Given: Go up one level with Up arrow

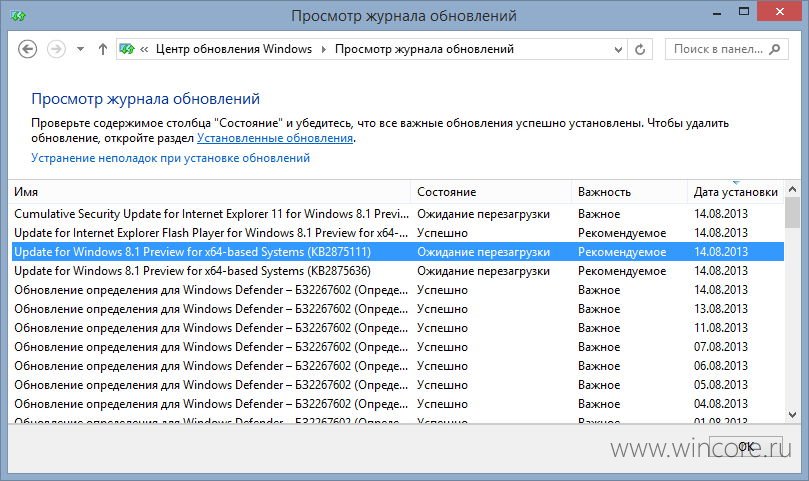Looking at the screenshot, I should pos(103,50).
